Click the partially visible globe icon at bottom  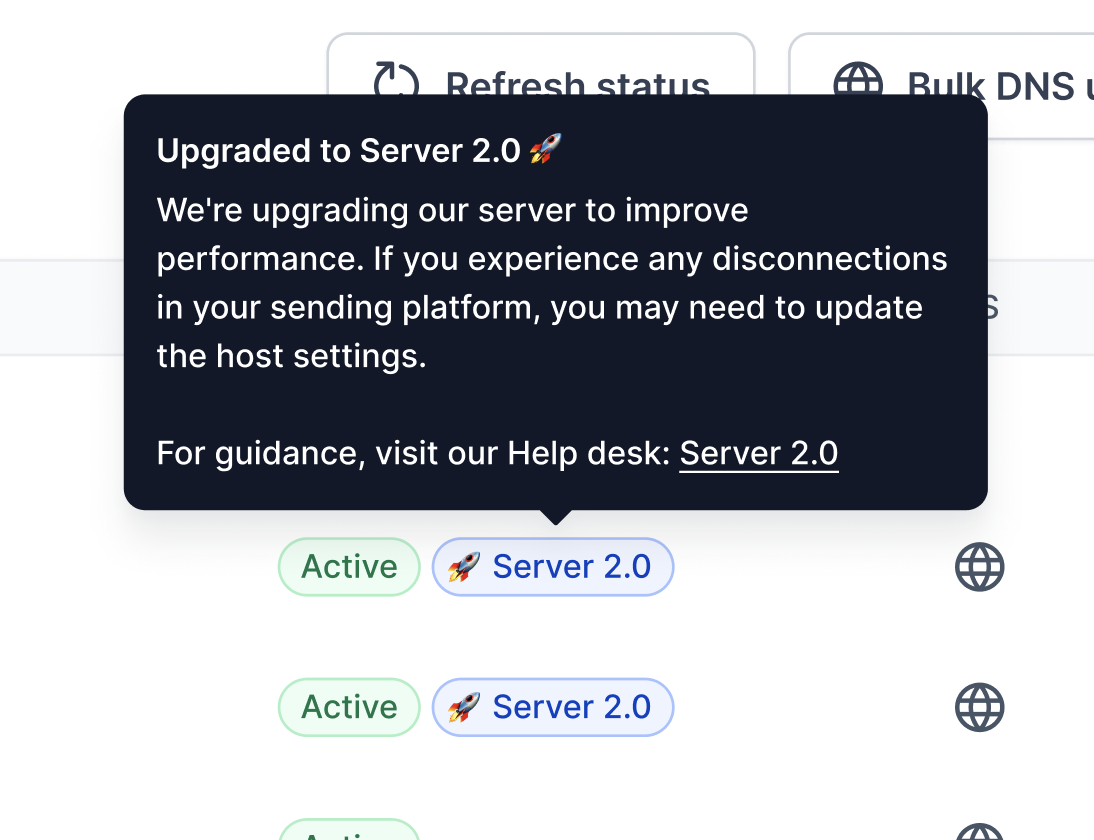980,832
